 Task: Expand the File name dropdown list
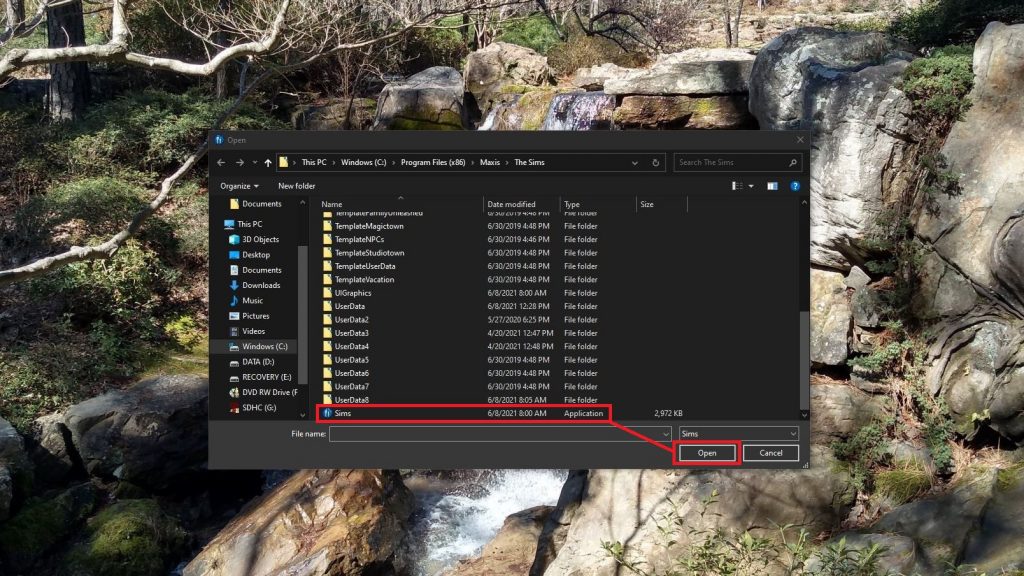click(665, 434)
